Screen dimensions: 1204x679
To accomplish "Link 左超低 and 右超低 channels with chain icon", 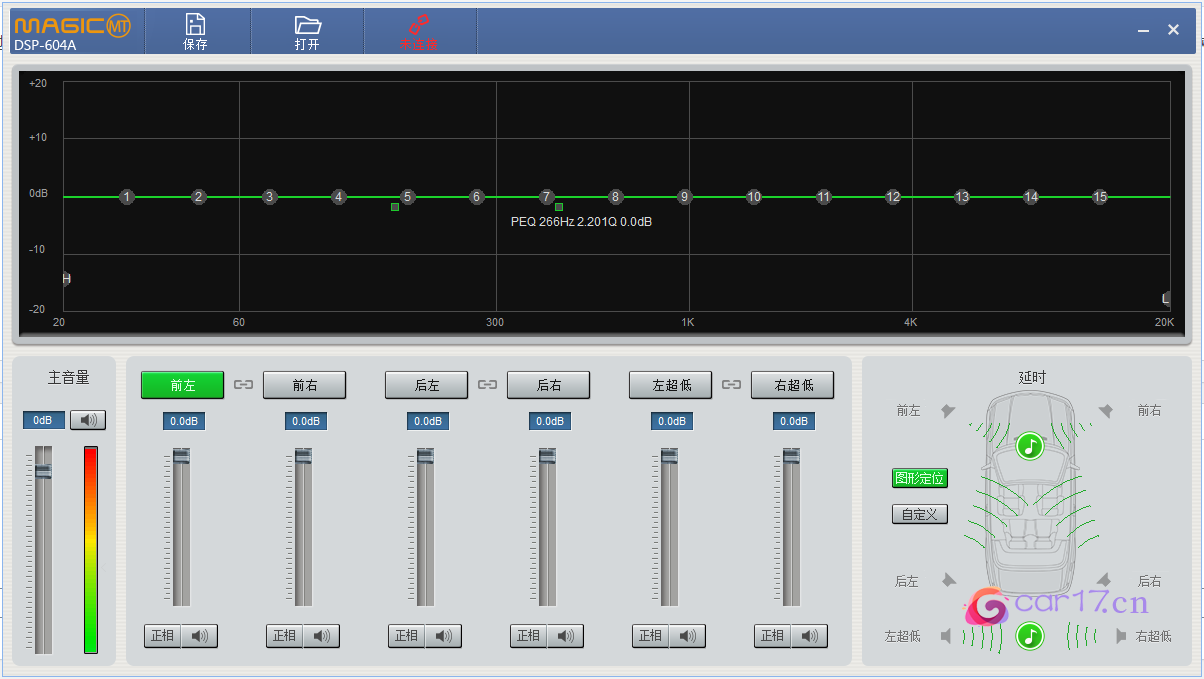I will point(731,384).
